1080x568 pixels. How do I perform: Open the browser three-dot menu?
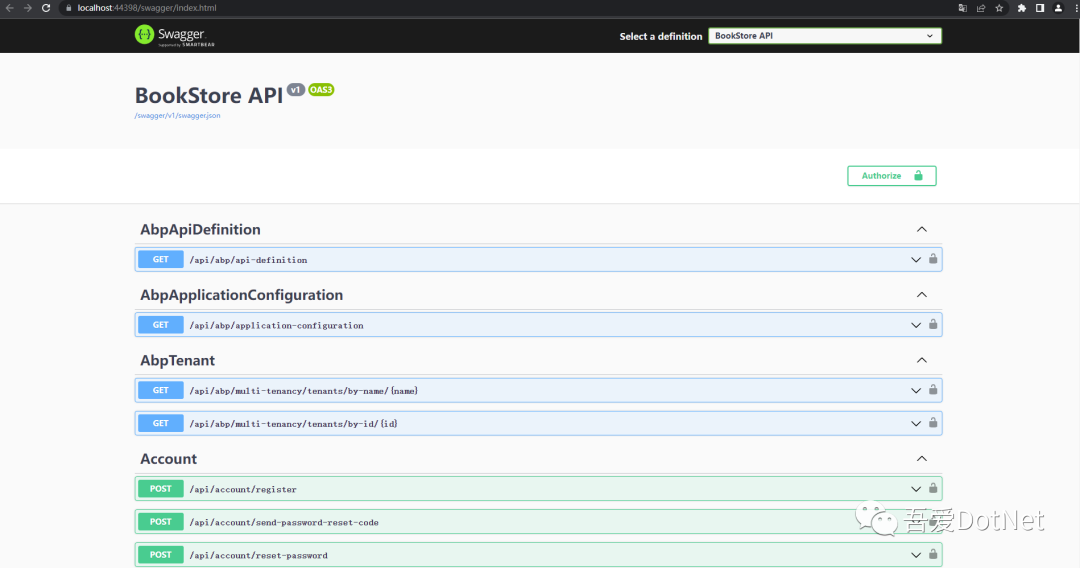pos(1075,8)
